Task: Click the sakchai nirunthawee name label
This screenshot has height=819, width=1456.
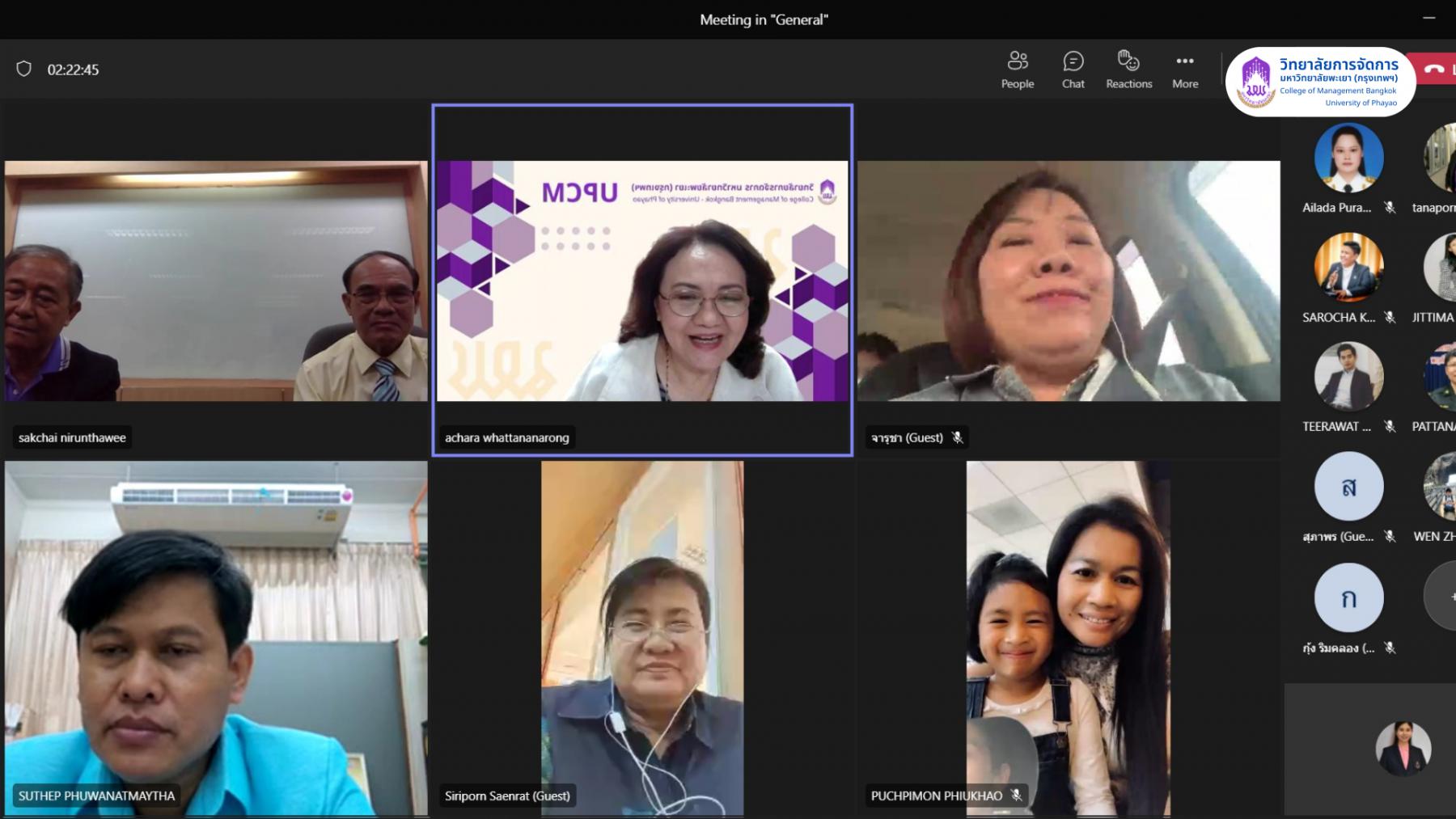Action: 72,437
